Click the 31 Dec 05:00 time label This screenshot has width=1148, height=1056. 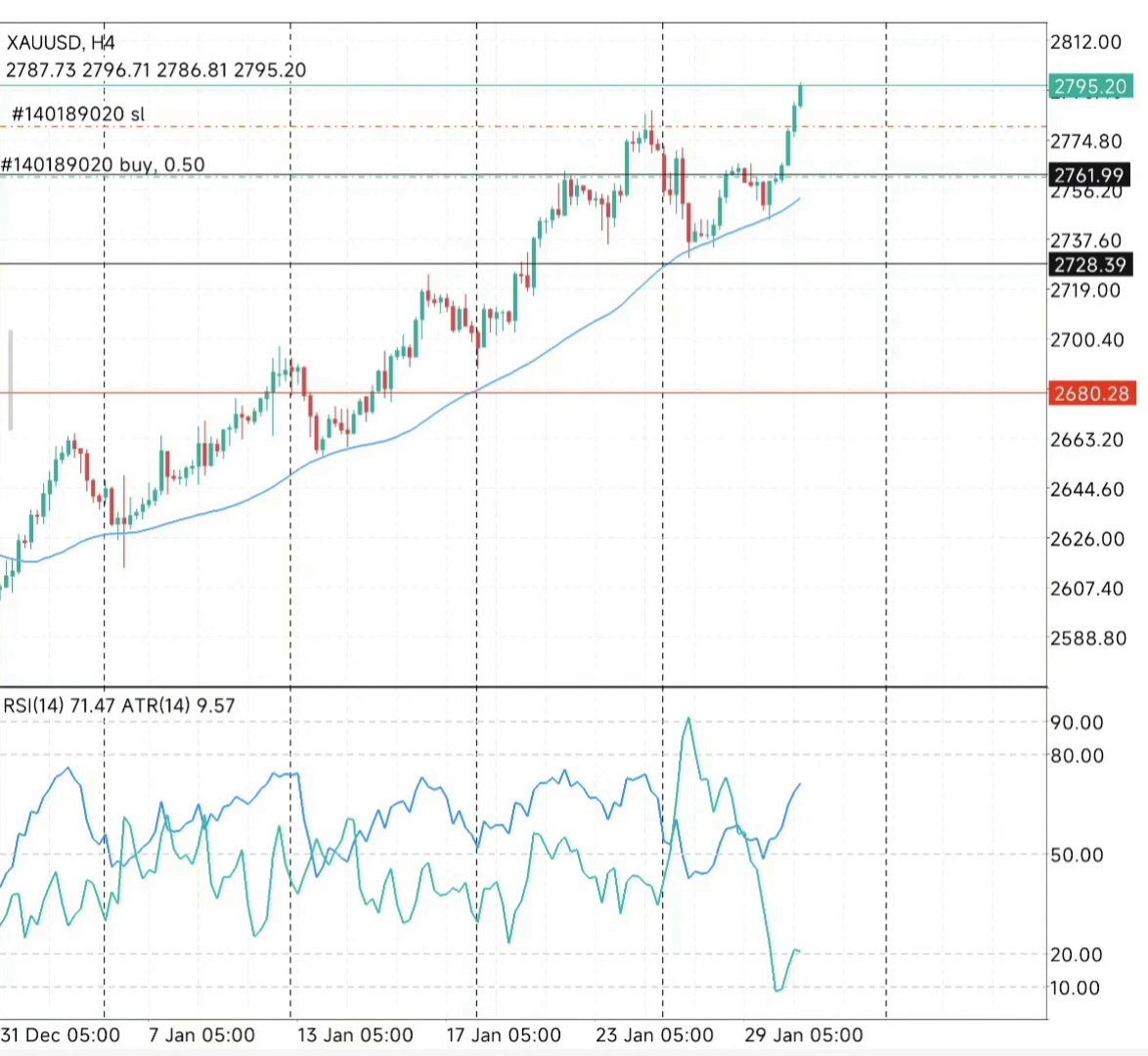coord(61,1035)
